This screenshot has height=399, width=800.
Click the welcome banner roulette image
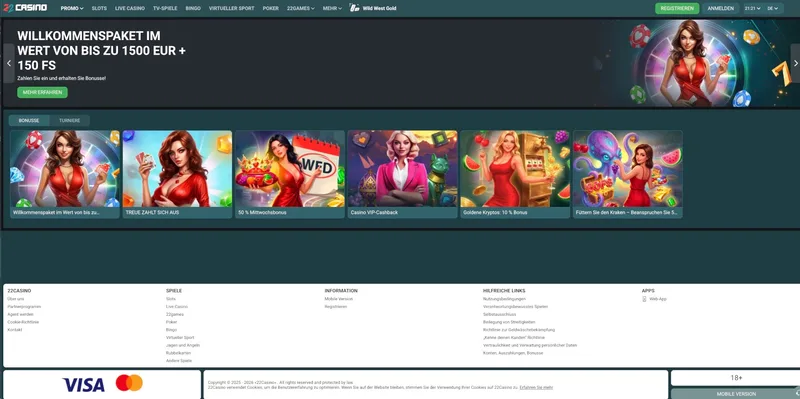tap(692, 63)
